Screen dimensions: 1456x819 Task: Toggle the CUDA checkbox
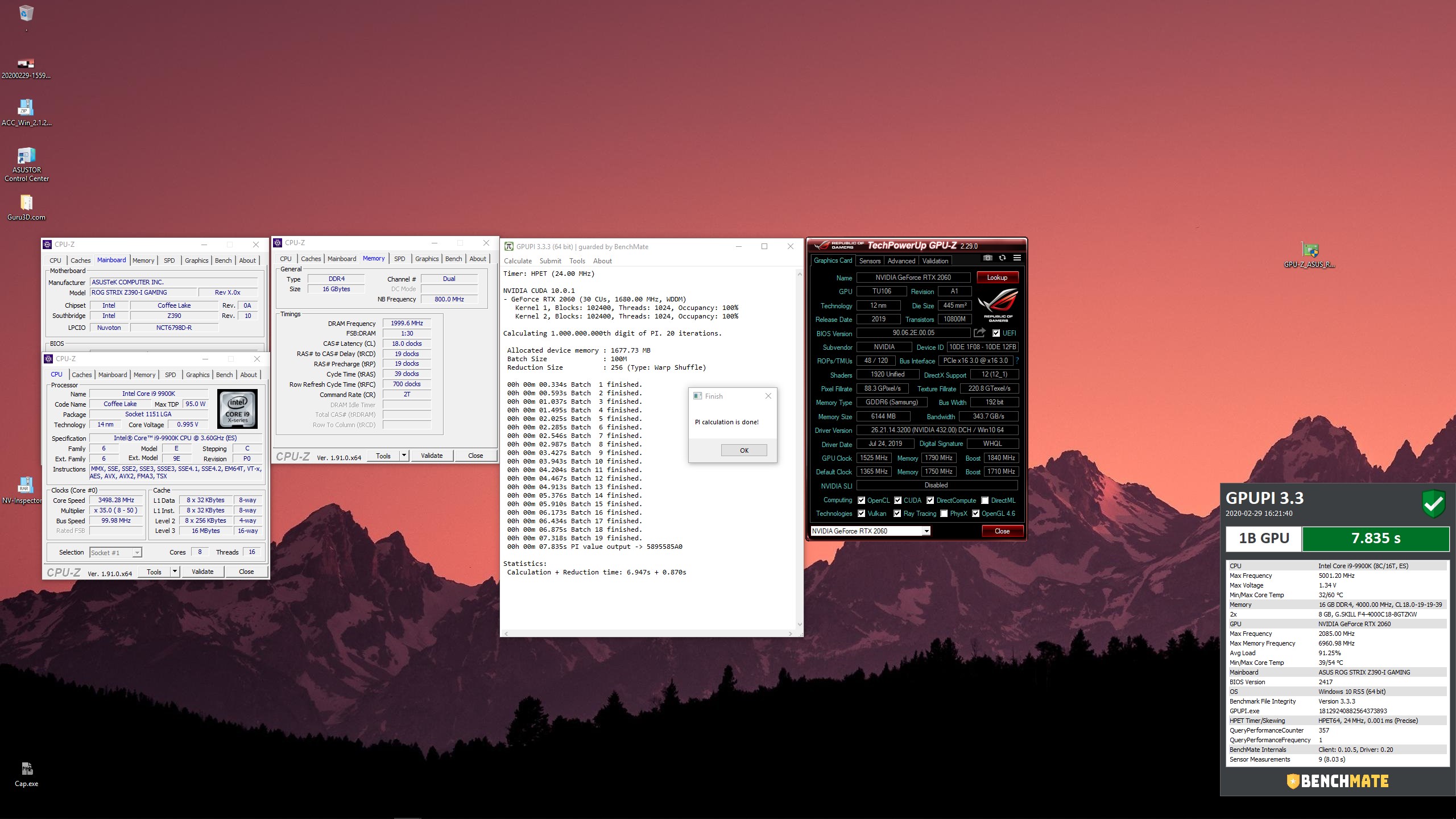897,500
